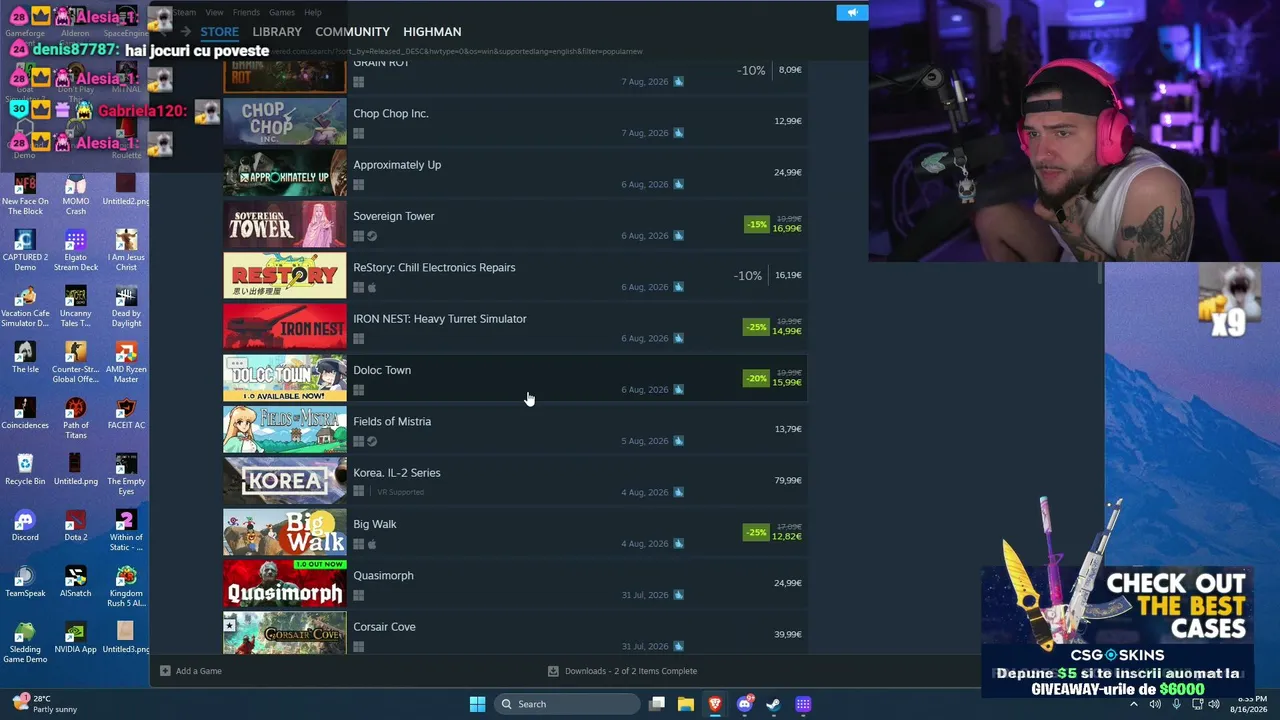Select the Elgato Stream Deck desktop icon
Screen dimensions: 1280x720
(76, 250)
